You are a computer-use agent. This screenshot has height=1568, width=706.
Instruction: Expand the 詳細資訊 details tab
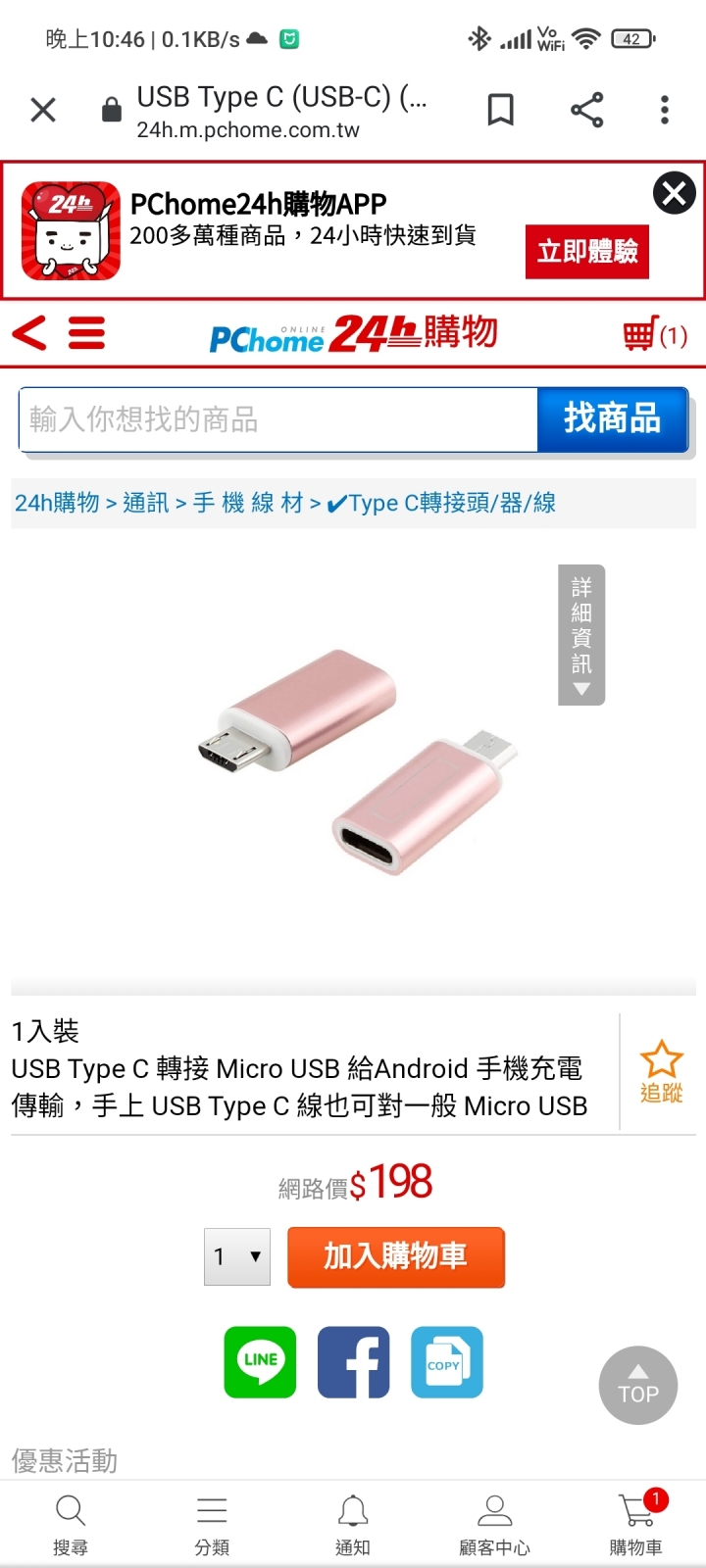(x=581, y=634)
